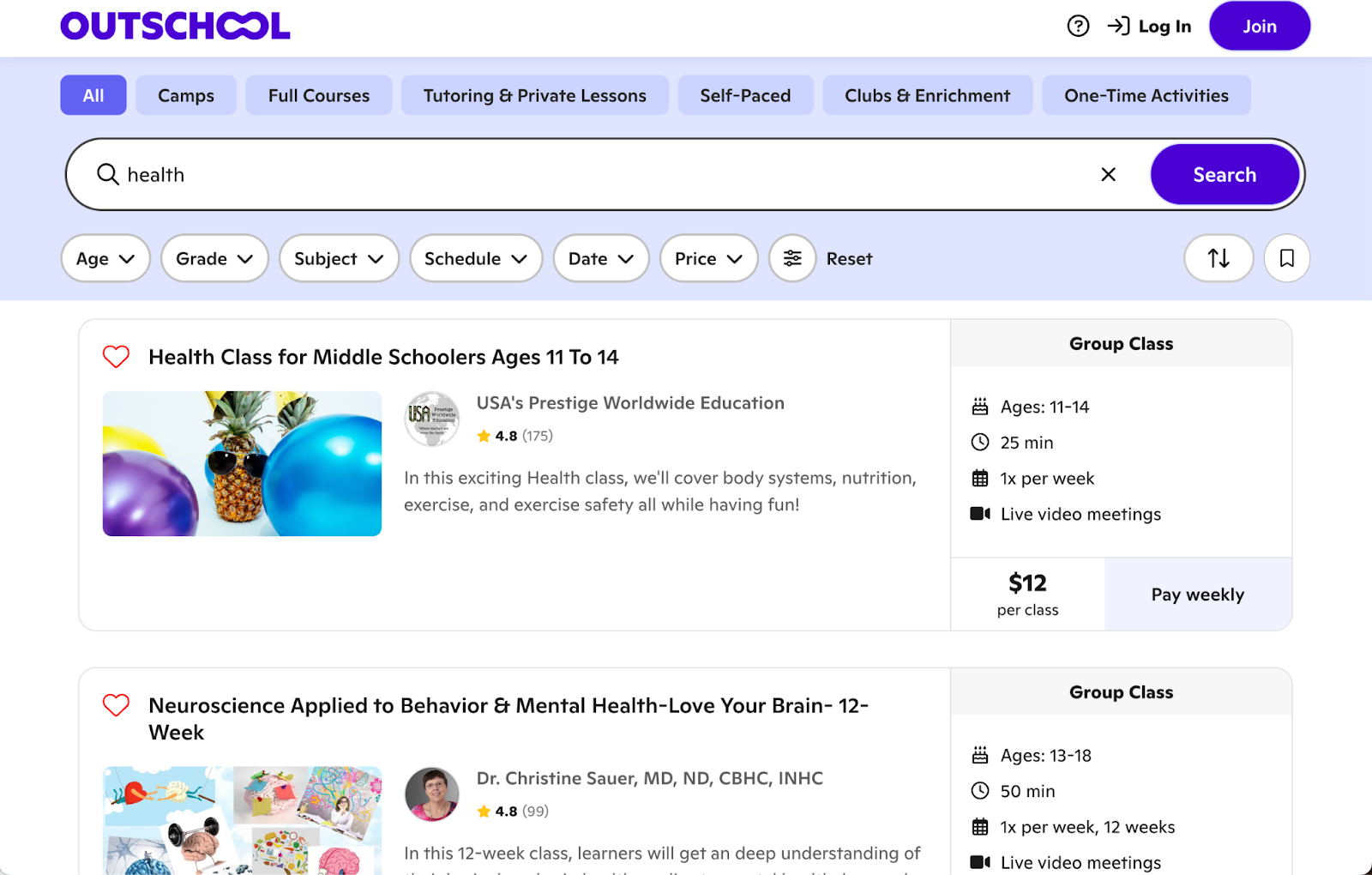Open the Schedule filter dropdown

[x=476, y=258]
